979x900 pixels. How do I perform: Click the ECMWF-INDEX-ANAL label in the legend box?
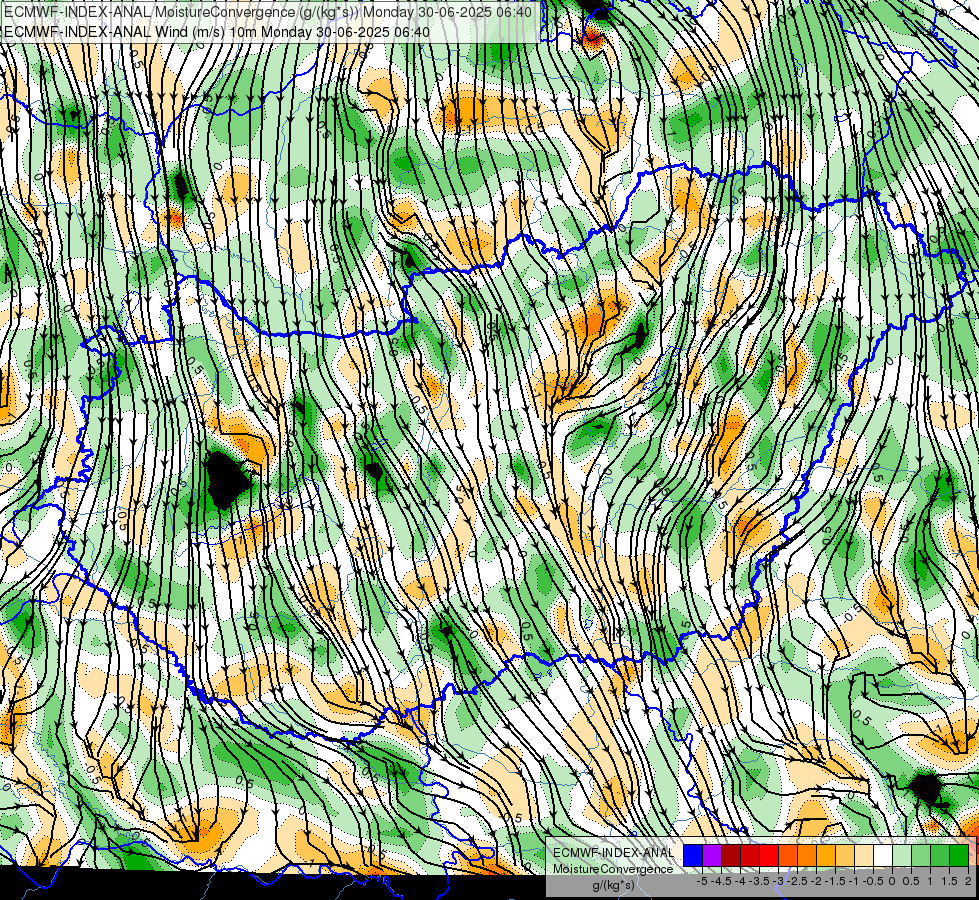[x=613, y=853]
